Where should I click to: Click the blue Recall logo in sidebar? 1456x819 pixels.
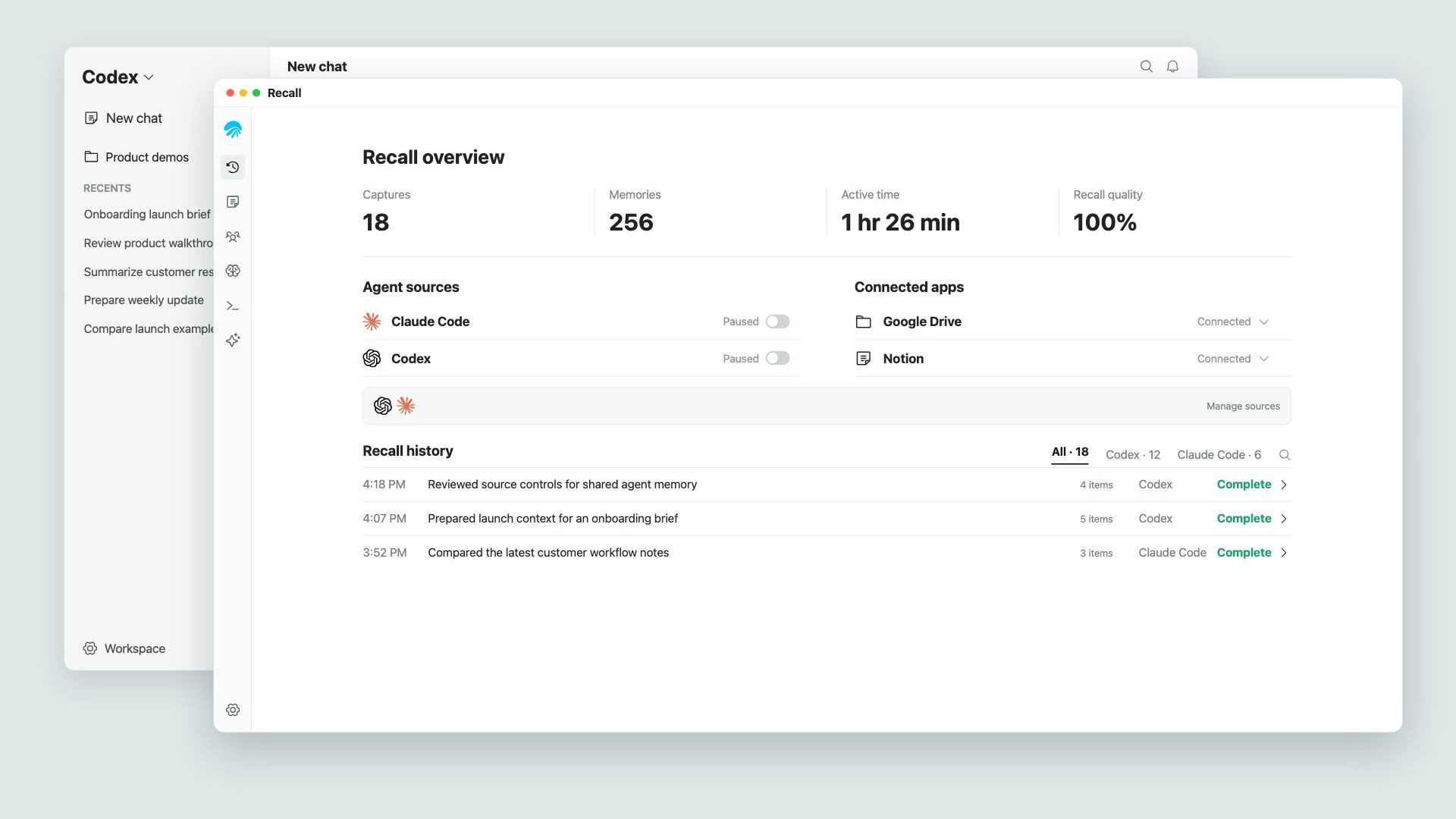pyautogui.click(x=233, y=130)
